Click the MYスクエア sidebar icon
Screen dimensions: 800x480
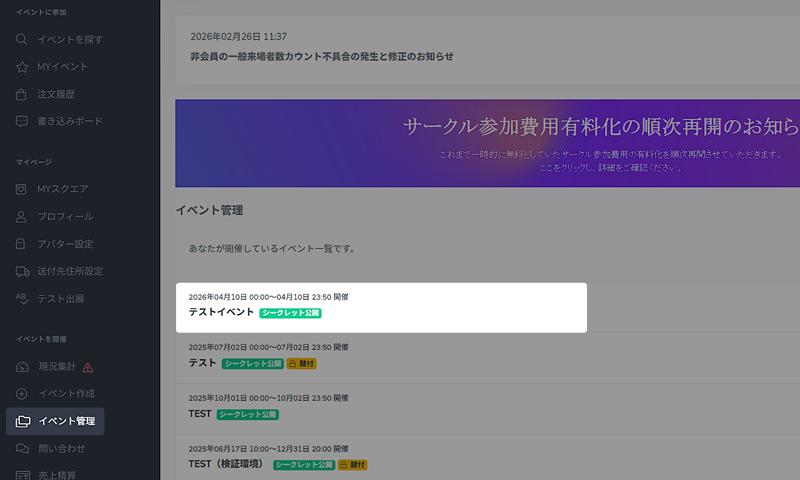[22, 189]
